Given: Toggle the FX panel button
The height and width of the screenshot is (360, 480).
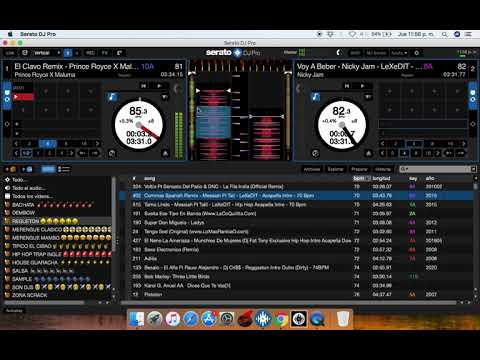Looking at the screenshot, I should 105,53.
